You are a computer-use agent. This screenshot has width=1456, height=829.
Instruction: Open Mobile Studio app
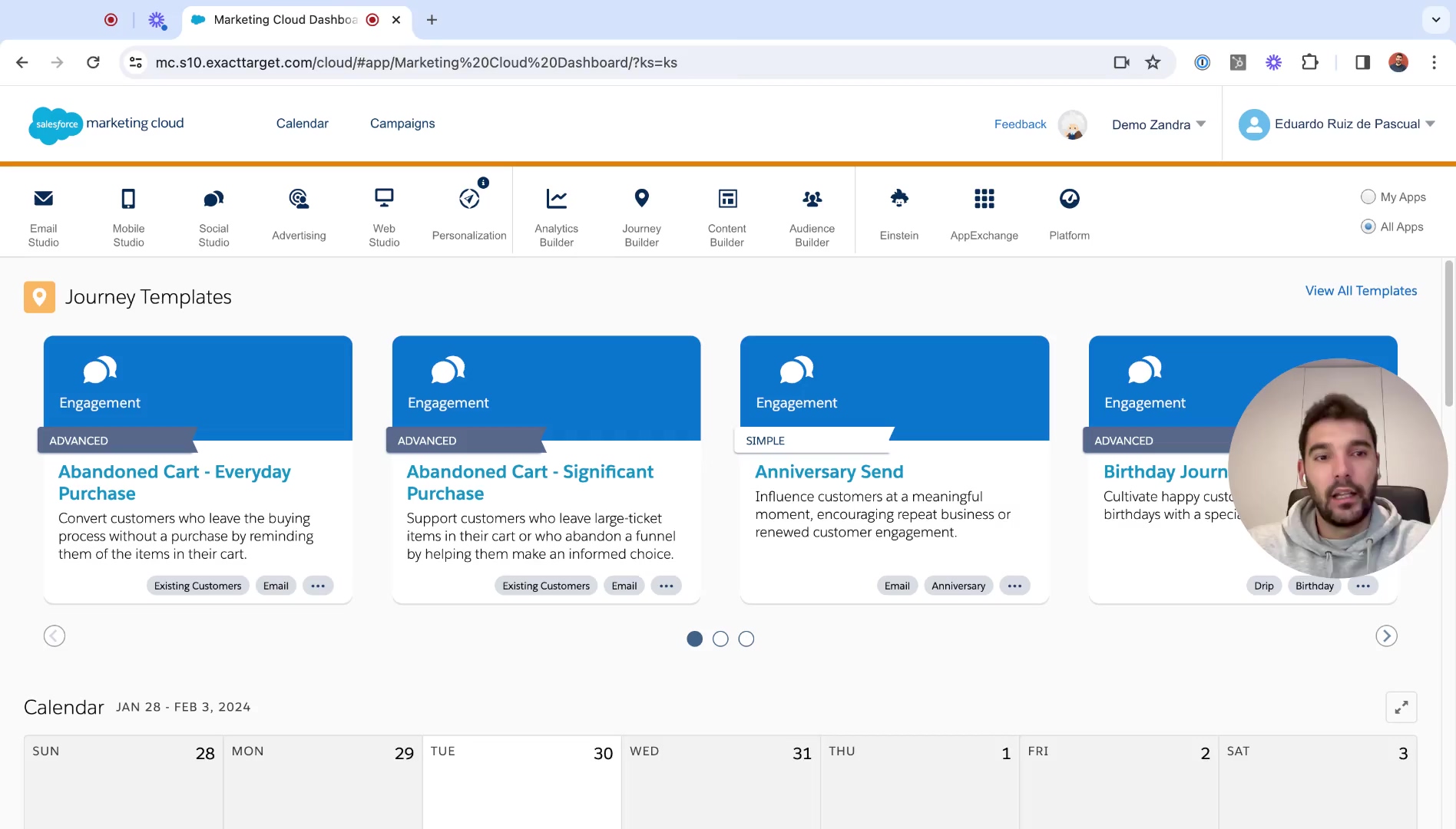(x=128, y=217)
